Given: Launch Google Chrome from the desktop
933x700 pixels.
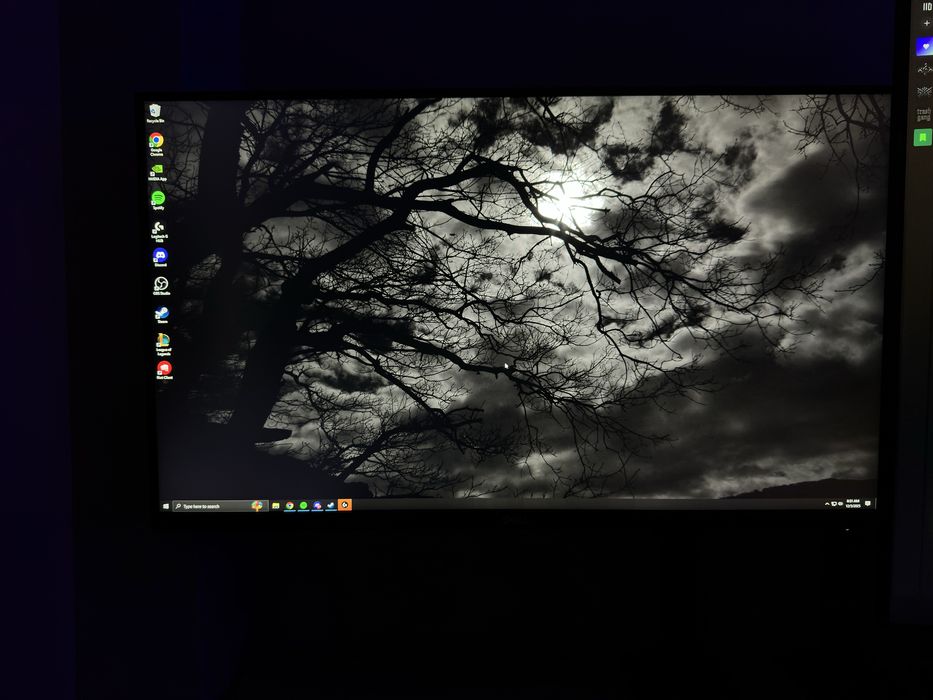Looking at the screenshot, I should (x=156, y=143).
